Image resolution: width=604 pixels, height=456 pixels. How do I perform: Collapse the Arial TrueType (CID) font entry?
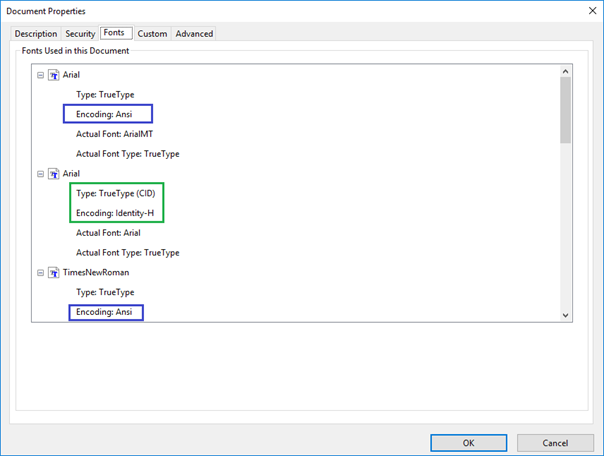tap(40, 173)
